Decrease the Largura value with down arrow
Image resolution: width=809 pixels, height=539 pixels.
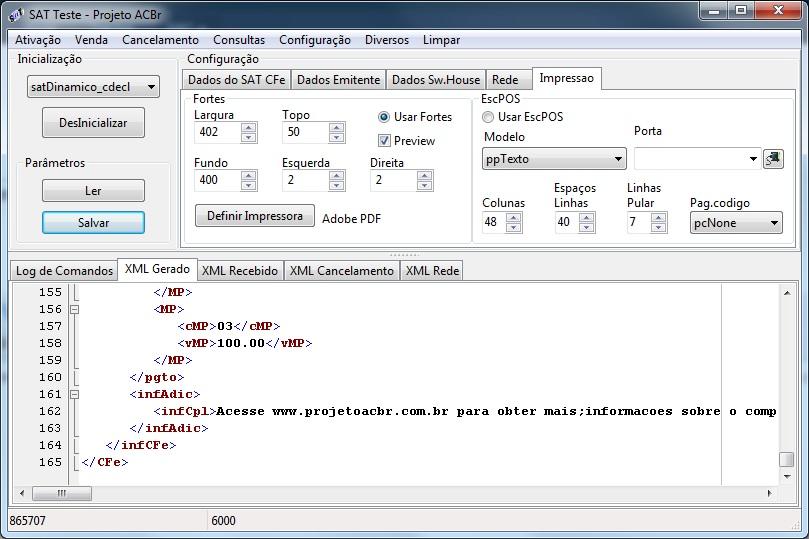(249, 137)
